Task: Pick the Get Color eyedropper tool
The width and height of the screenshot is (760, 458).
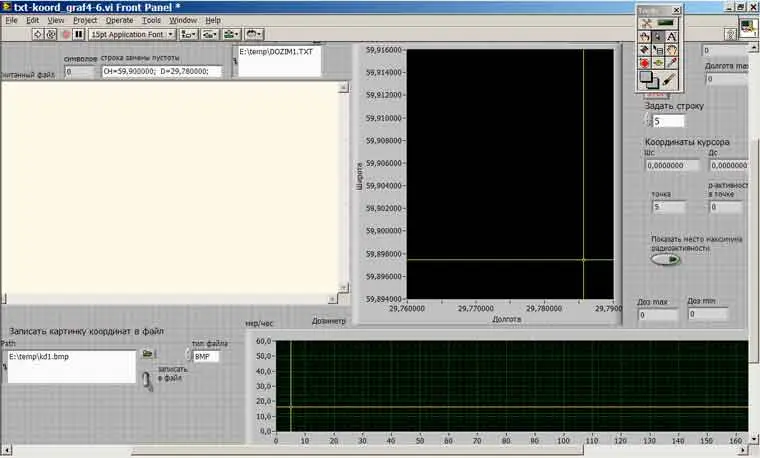Action: pyautogui.click(x=673, y=62)
